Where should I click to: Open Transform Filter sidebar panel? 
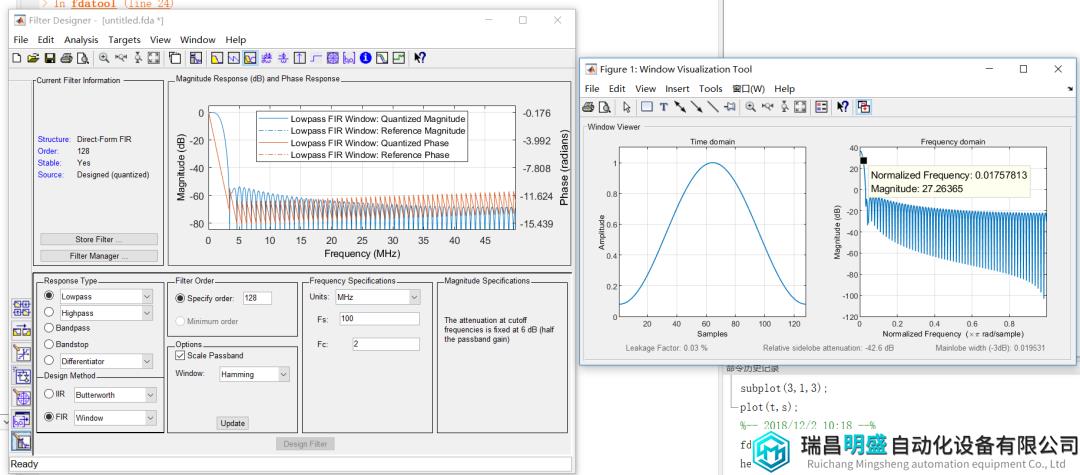click(21, 331)
